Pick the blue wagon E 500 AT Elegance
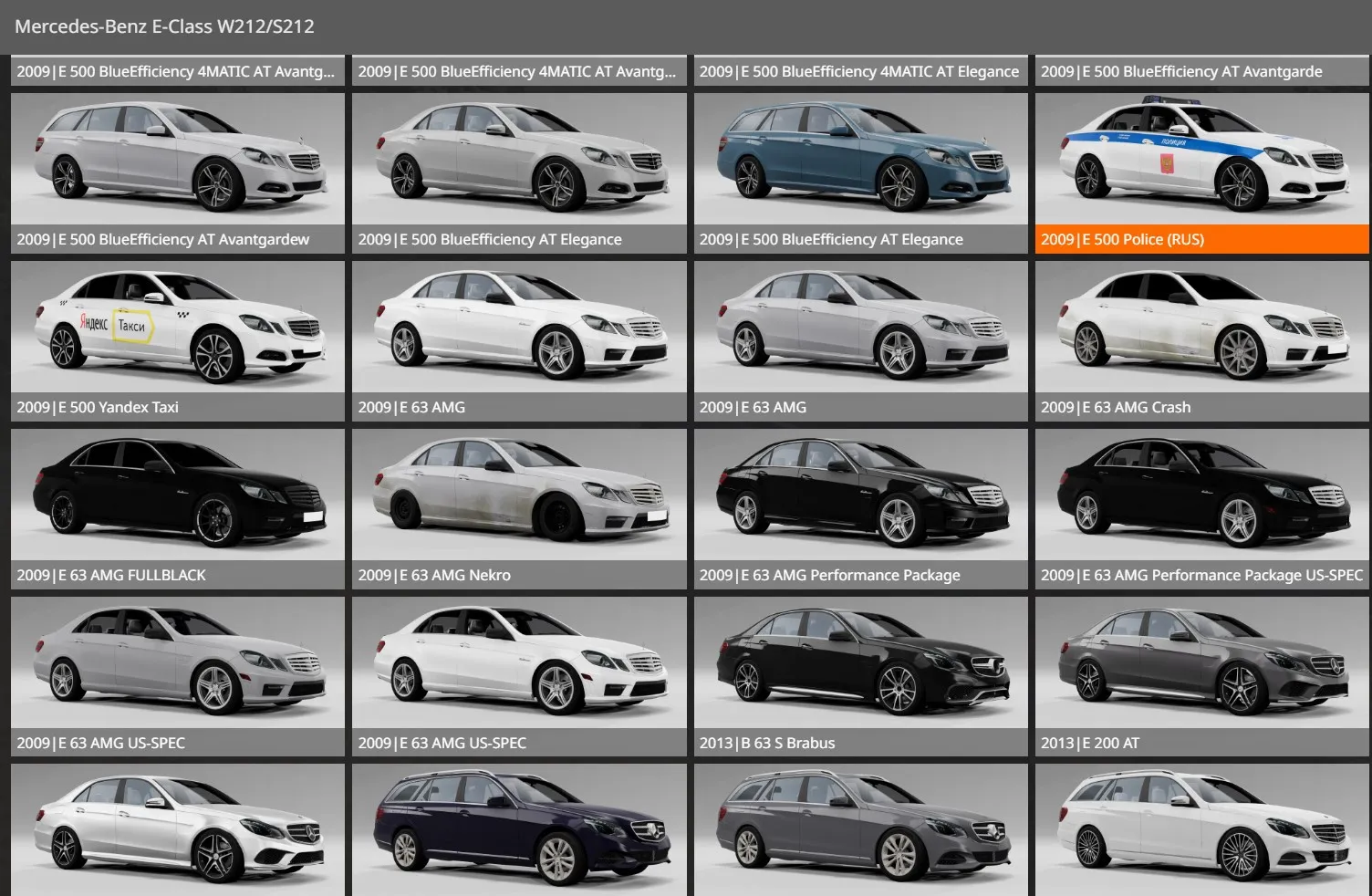 860,159
